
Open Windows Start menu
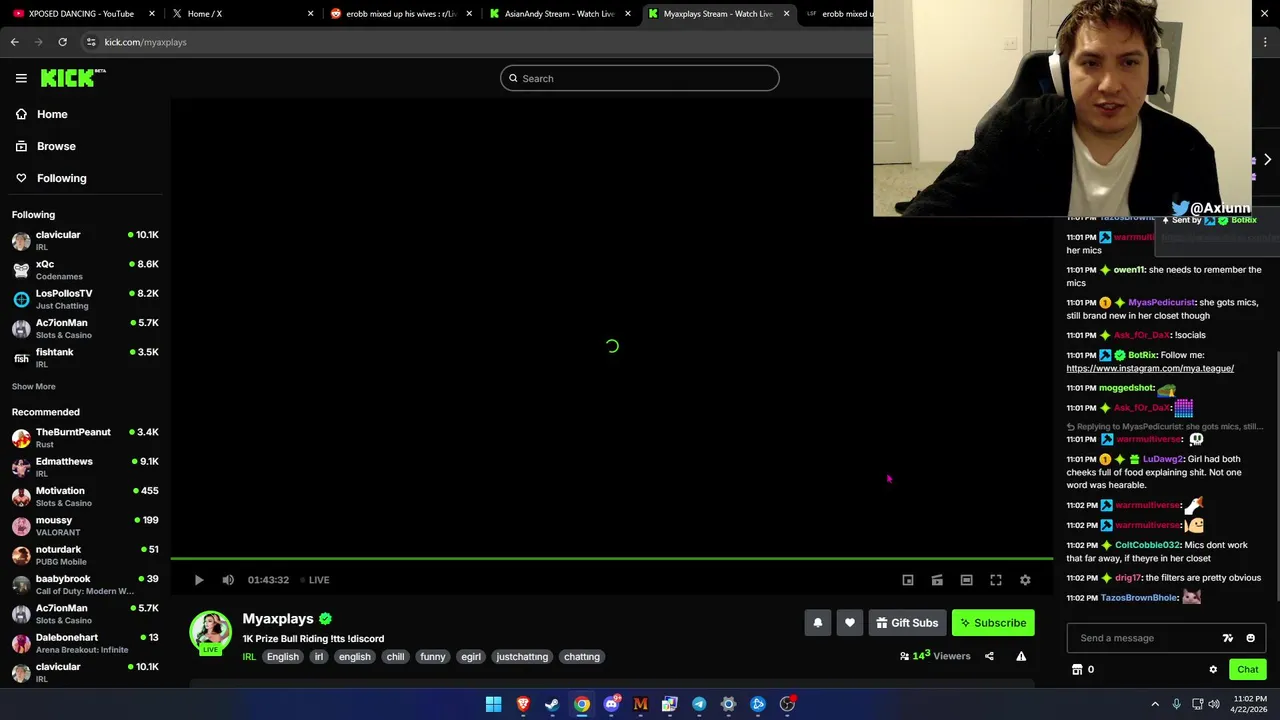tap(493, 704)
